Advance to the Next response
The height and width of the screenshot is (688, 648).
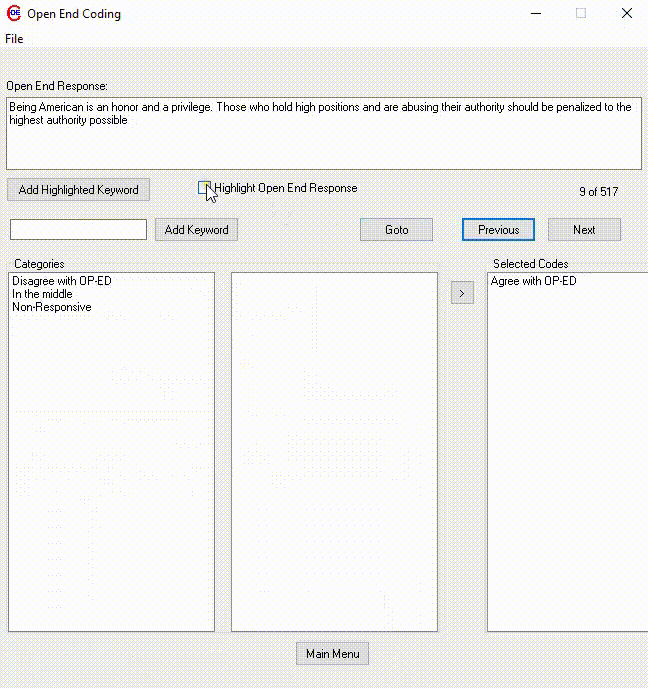[x=584, y=229]
